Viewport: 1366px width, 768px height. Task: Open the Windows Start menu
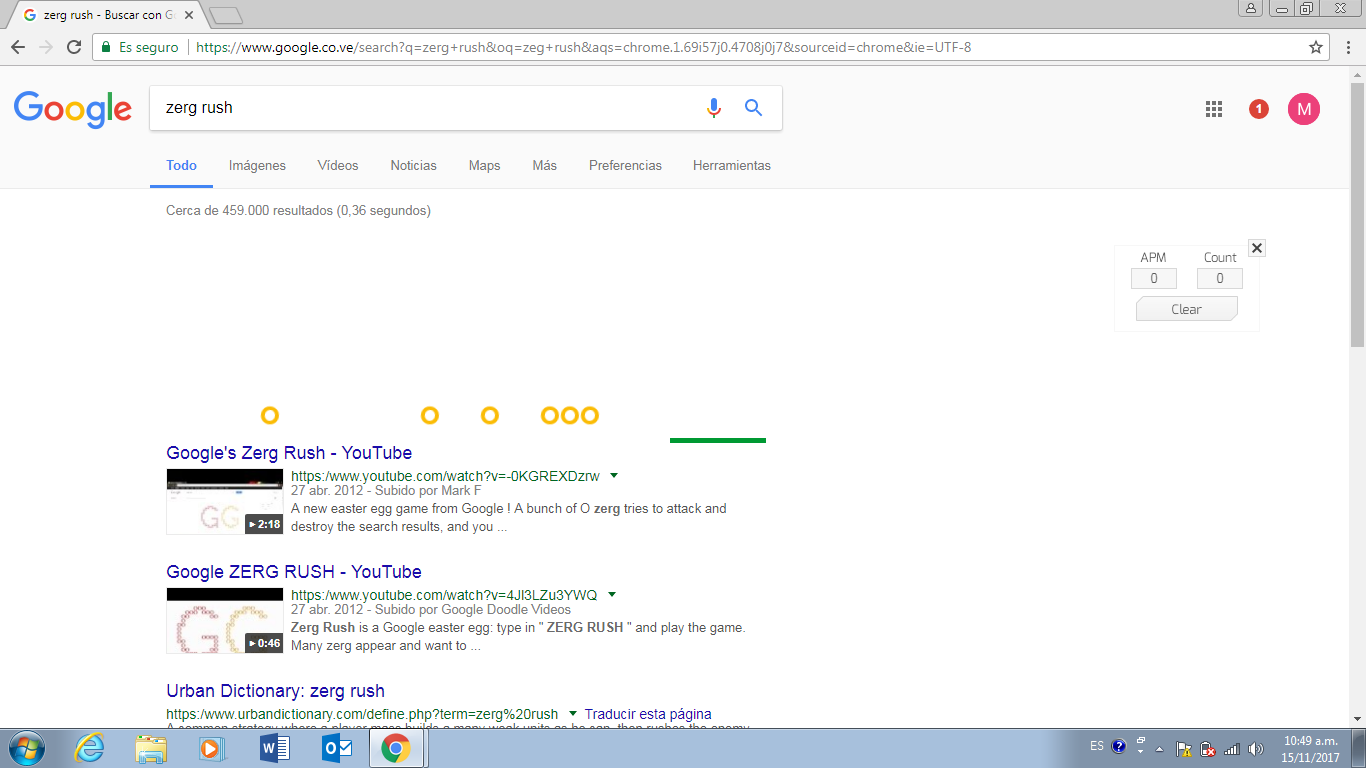[26, 748]
